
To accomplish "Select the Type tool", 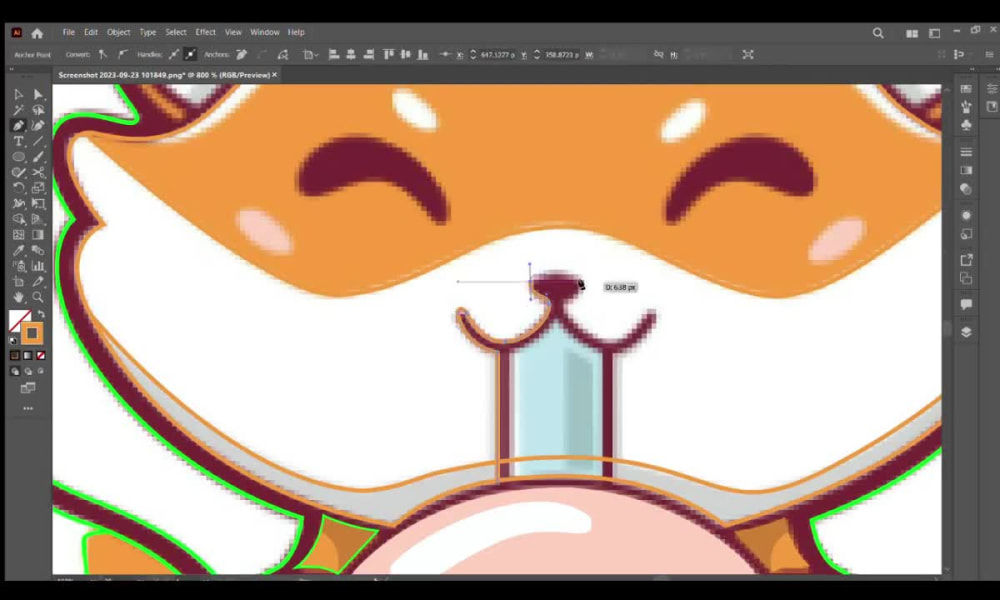I will (x=17, y=140).
